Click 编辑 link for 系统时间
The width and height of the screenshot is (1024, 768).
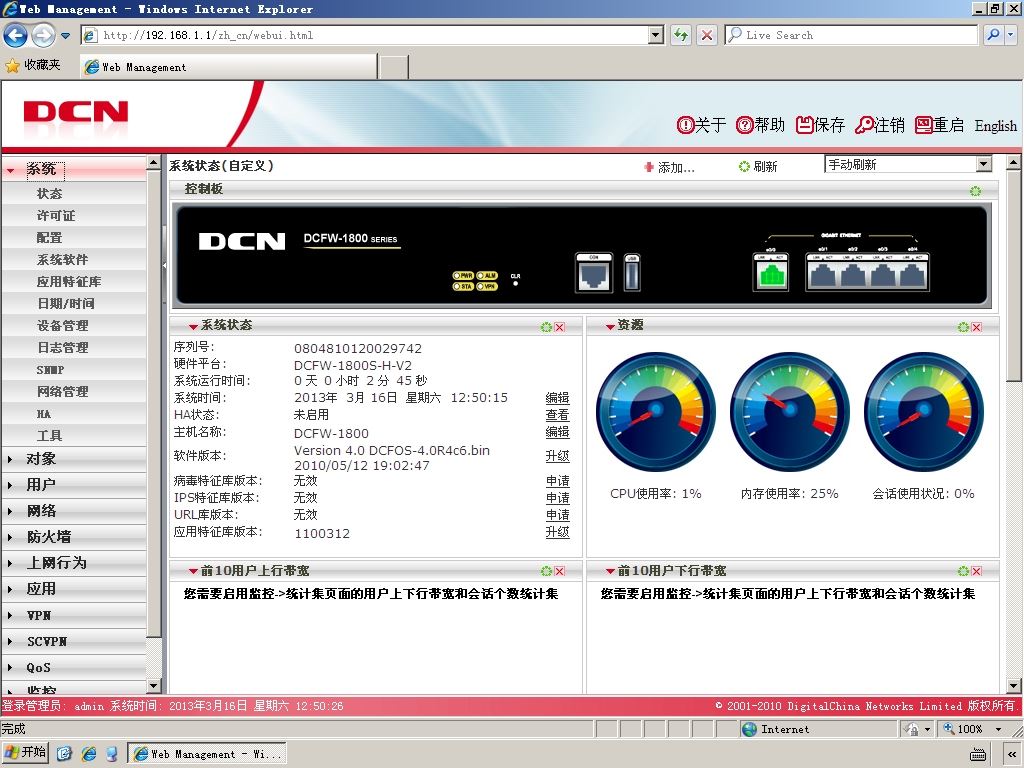(x=557, y=398)
